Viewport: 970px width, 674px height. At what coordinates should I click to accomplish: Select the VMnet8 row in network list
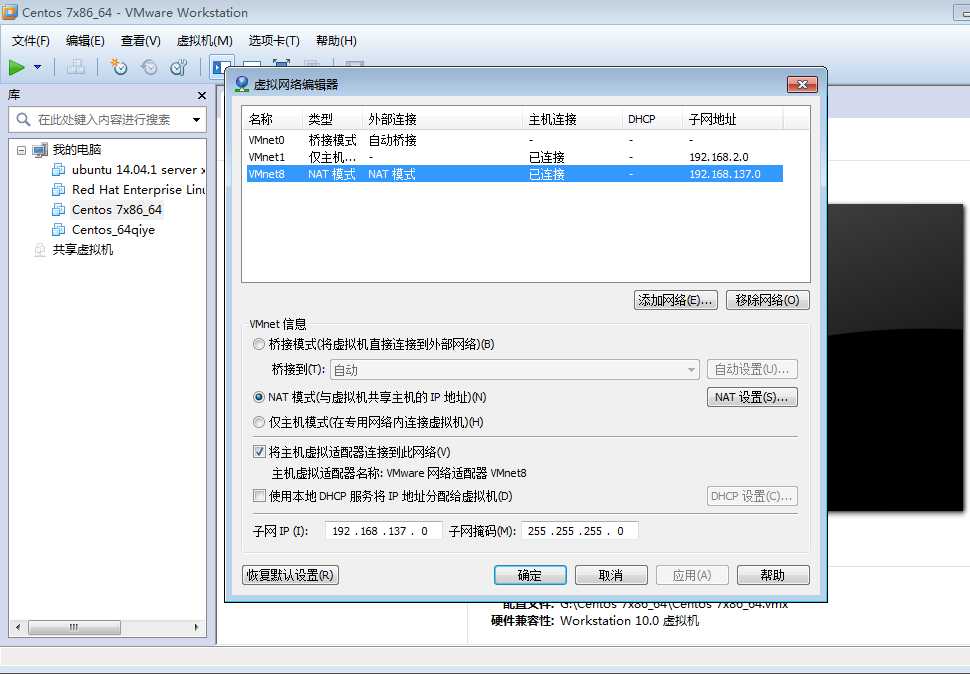(x=515, y=174)
